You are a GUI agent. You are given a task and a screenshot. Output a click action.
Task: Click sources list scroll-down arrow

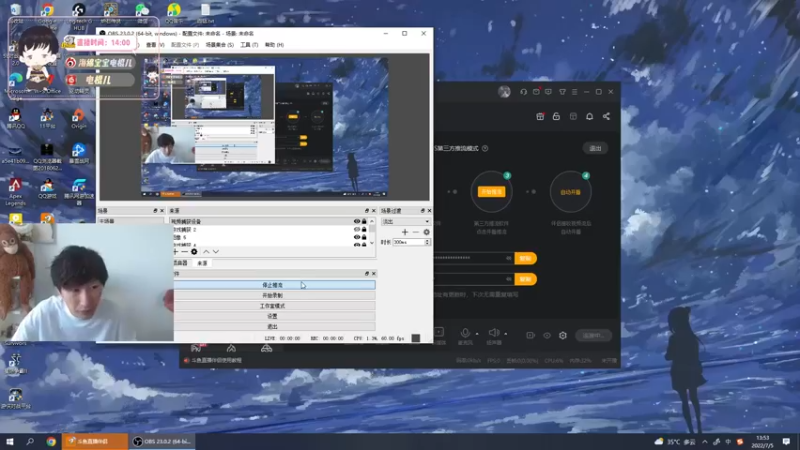pyautogui.click(x=372, y=243)
